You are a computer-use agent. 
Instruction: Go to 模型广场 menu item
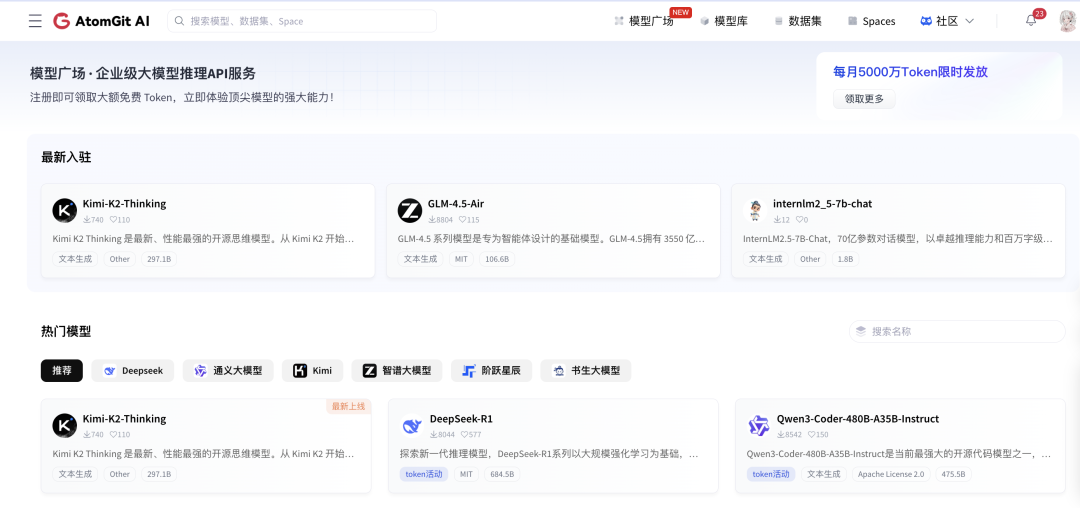[643, 21]
